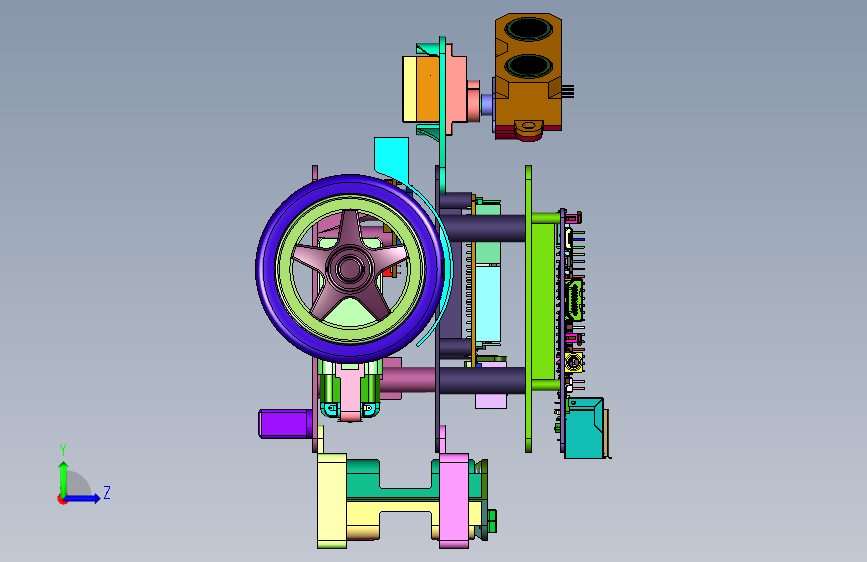Image resolution: width=867 pixels, height=562 pixels.
Task: Click the red origin point of the axis triad
Action: [x=62, y=499]
